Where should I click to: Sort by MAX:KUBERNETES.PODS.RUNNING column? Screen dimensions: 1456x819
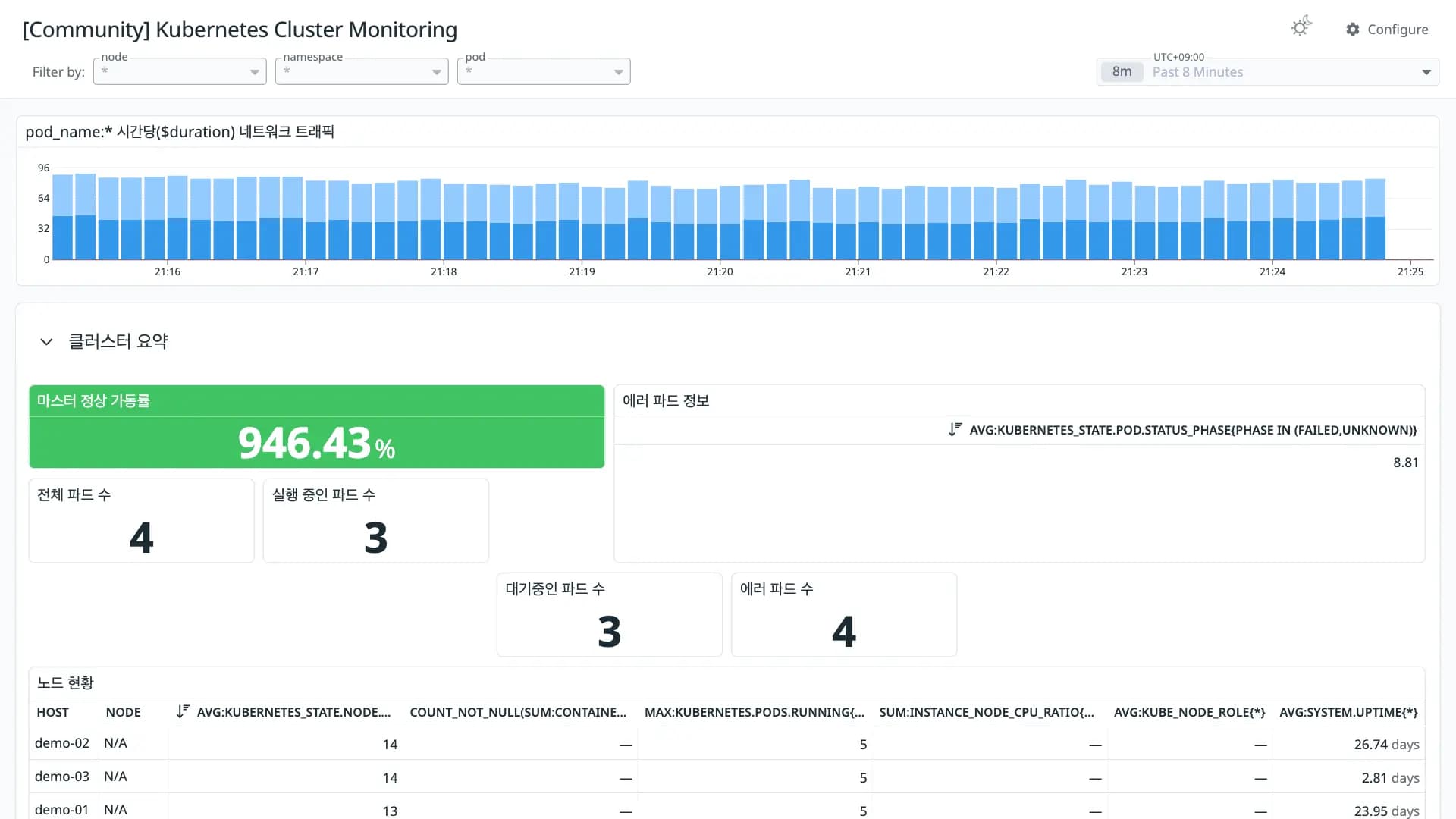tap(755, 712)
